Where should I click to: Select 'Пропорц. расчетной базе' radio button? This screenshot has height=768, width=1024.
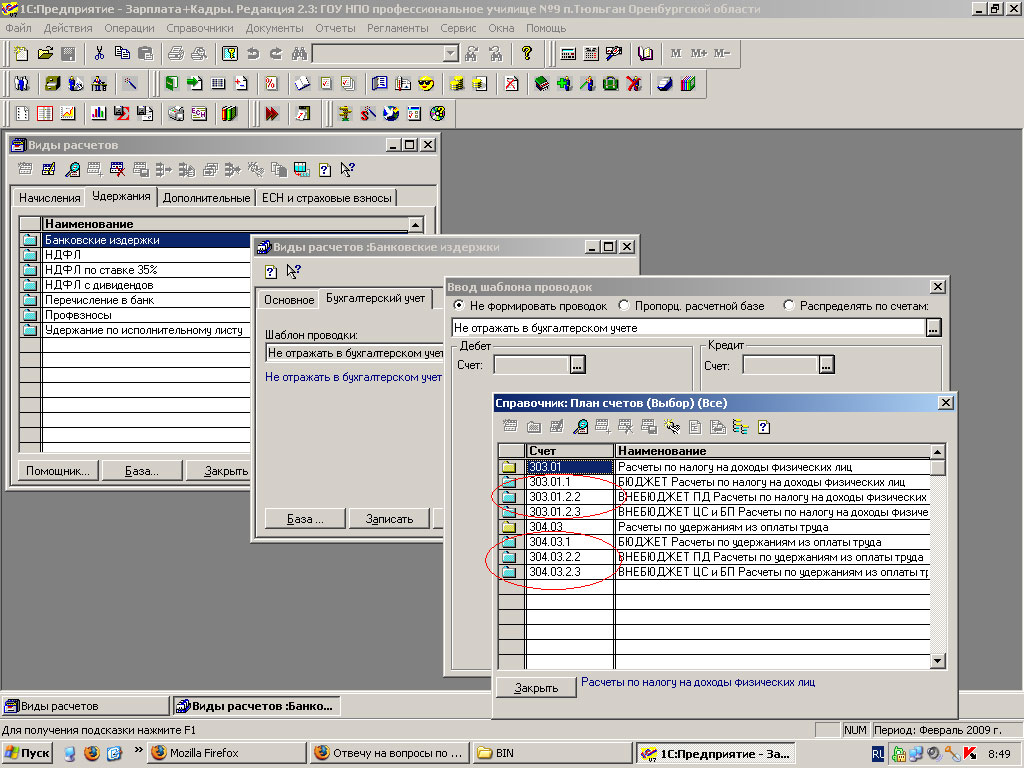point(624,305)
